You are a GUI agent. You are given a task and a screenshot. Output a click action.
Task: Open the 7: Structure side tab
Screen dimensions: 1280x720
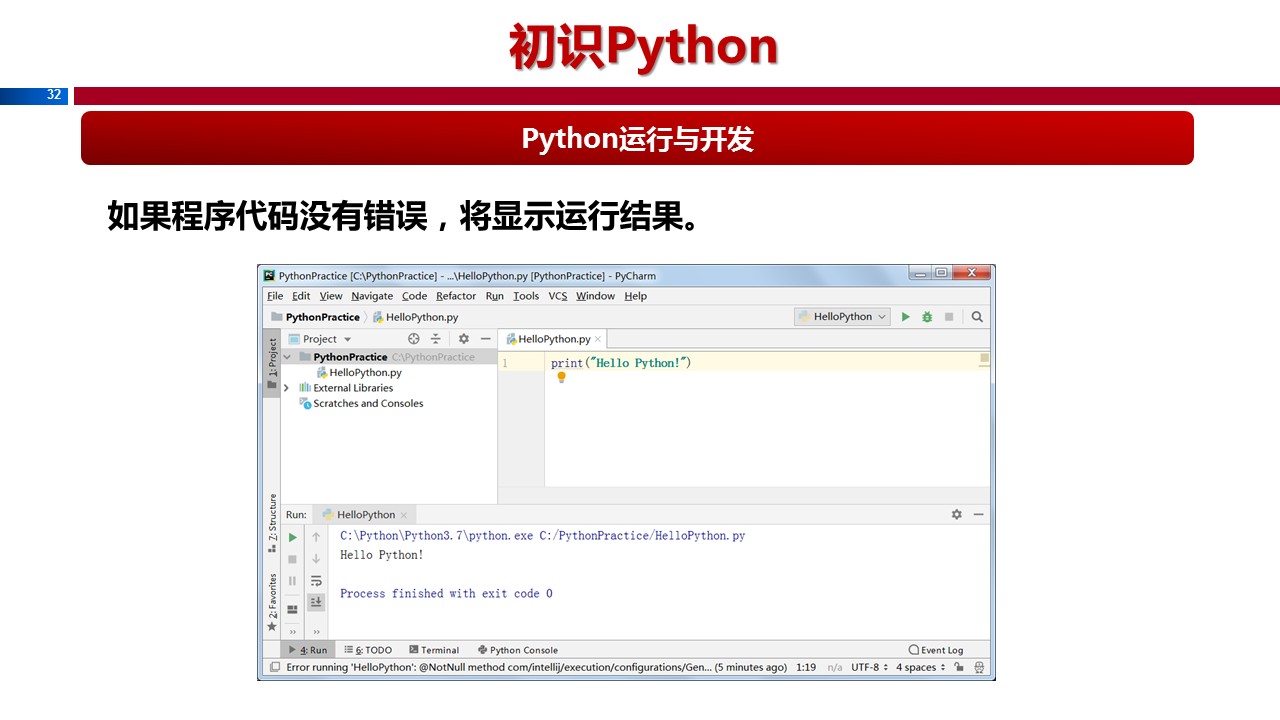[272, 523]
